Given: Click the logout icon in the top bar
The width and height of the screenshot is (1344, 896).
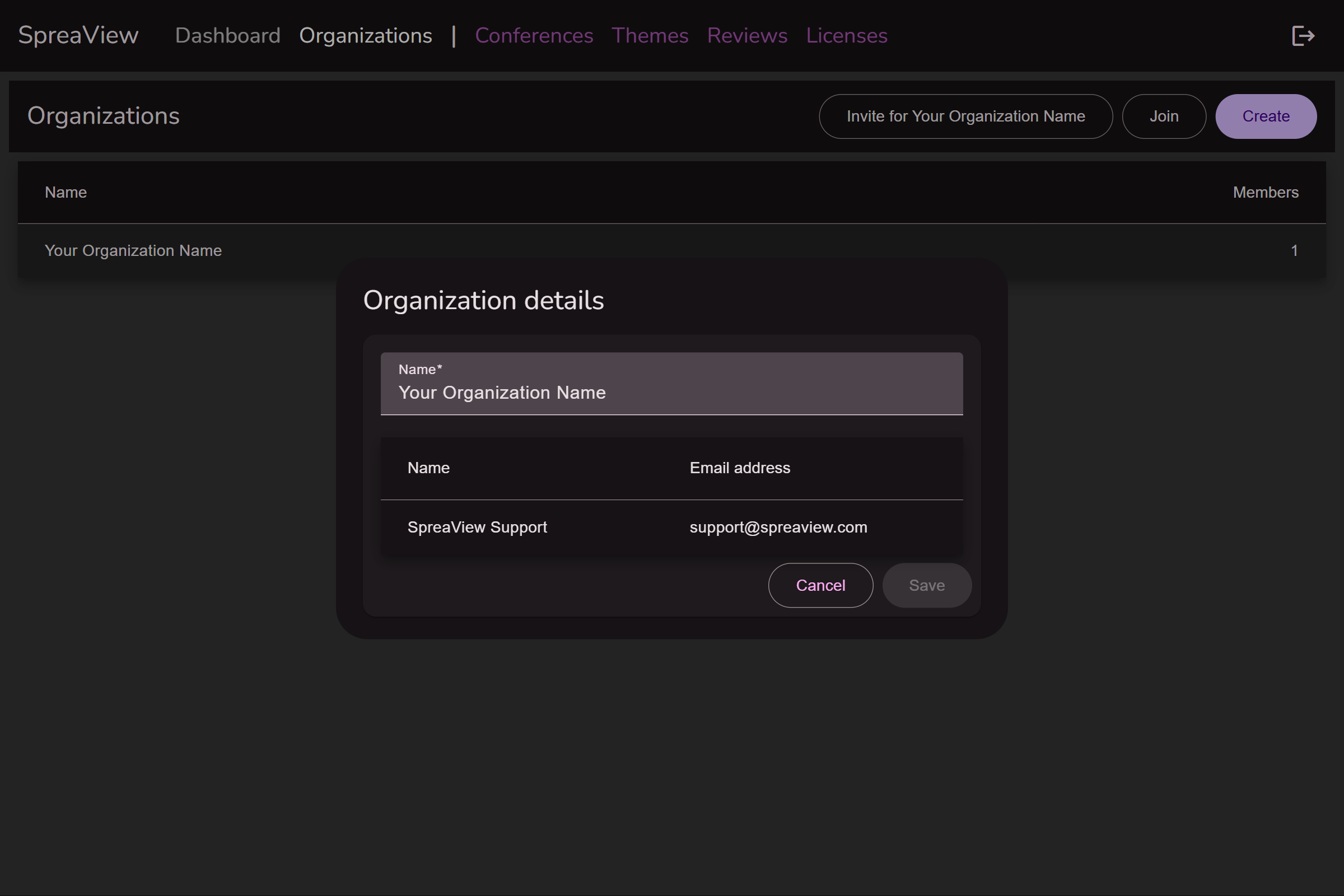Looking at the screenshot, I should [1303, 36].
